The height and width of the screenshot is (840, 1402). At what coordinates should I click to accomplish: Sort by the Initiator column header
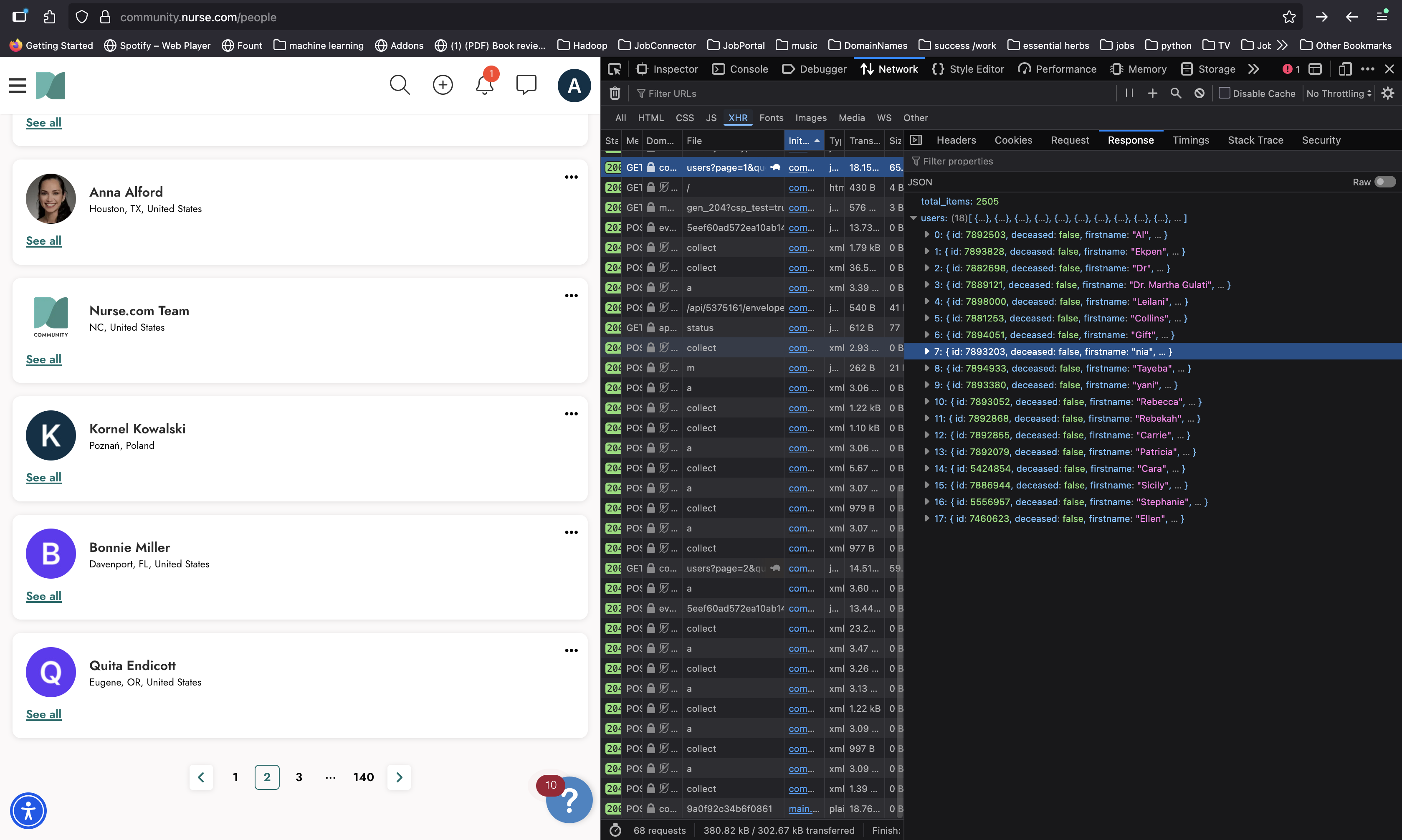click(x=804, y=140)
